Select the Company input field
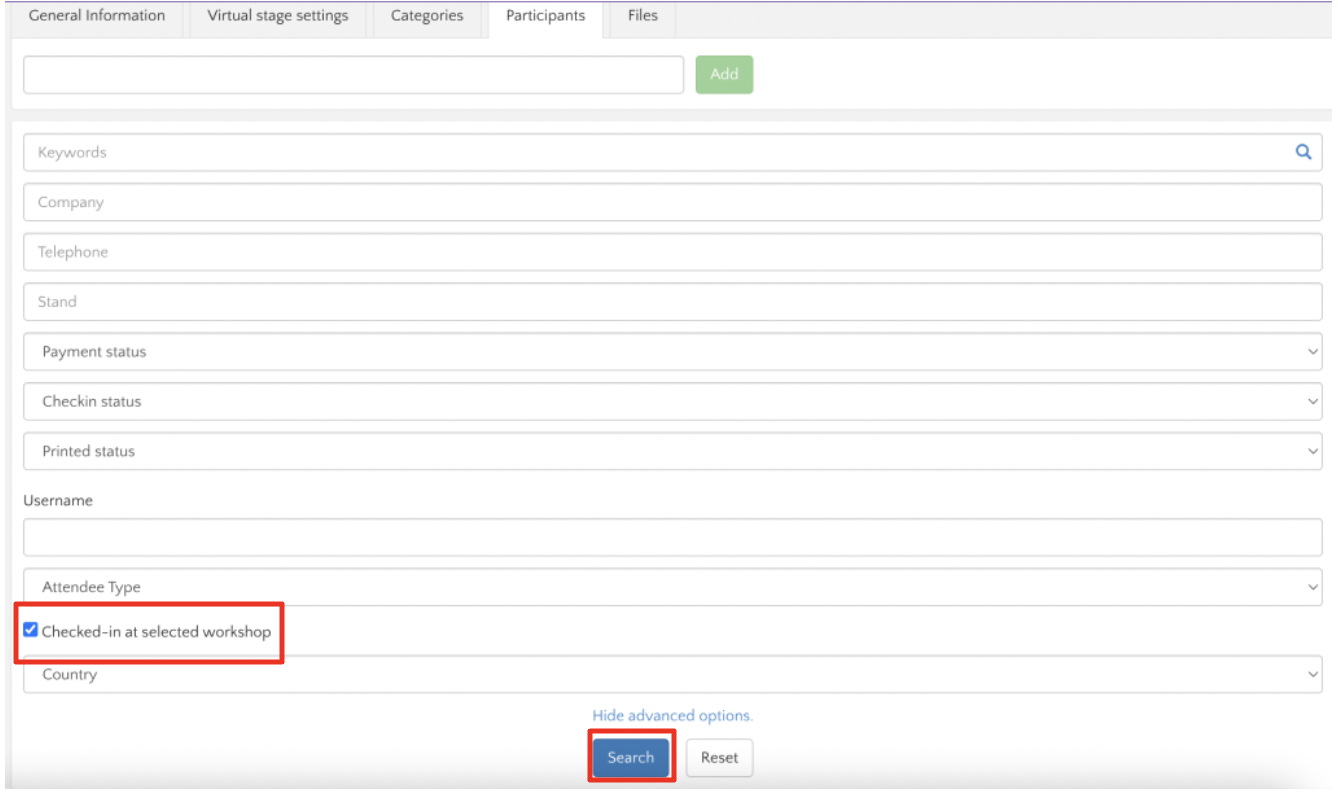Screen dimensions: 1338x798 point(400,201)
